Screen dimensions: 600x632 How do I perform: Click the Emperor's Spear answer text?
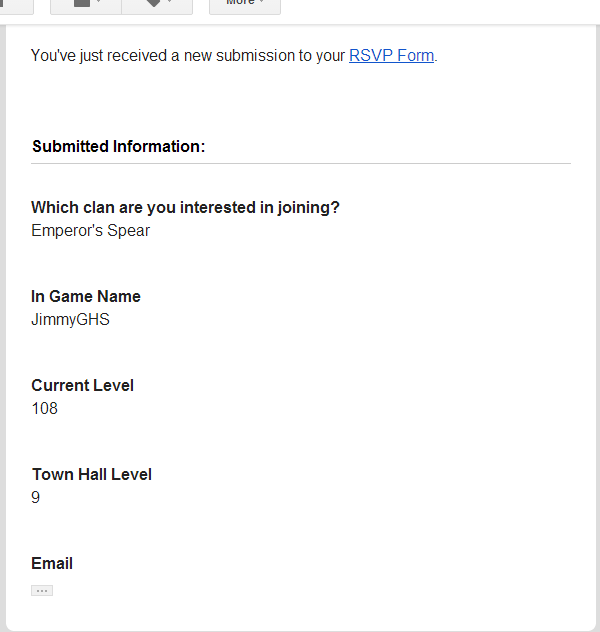coord(90,230)
